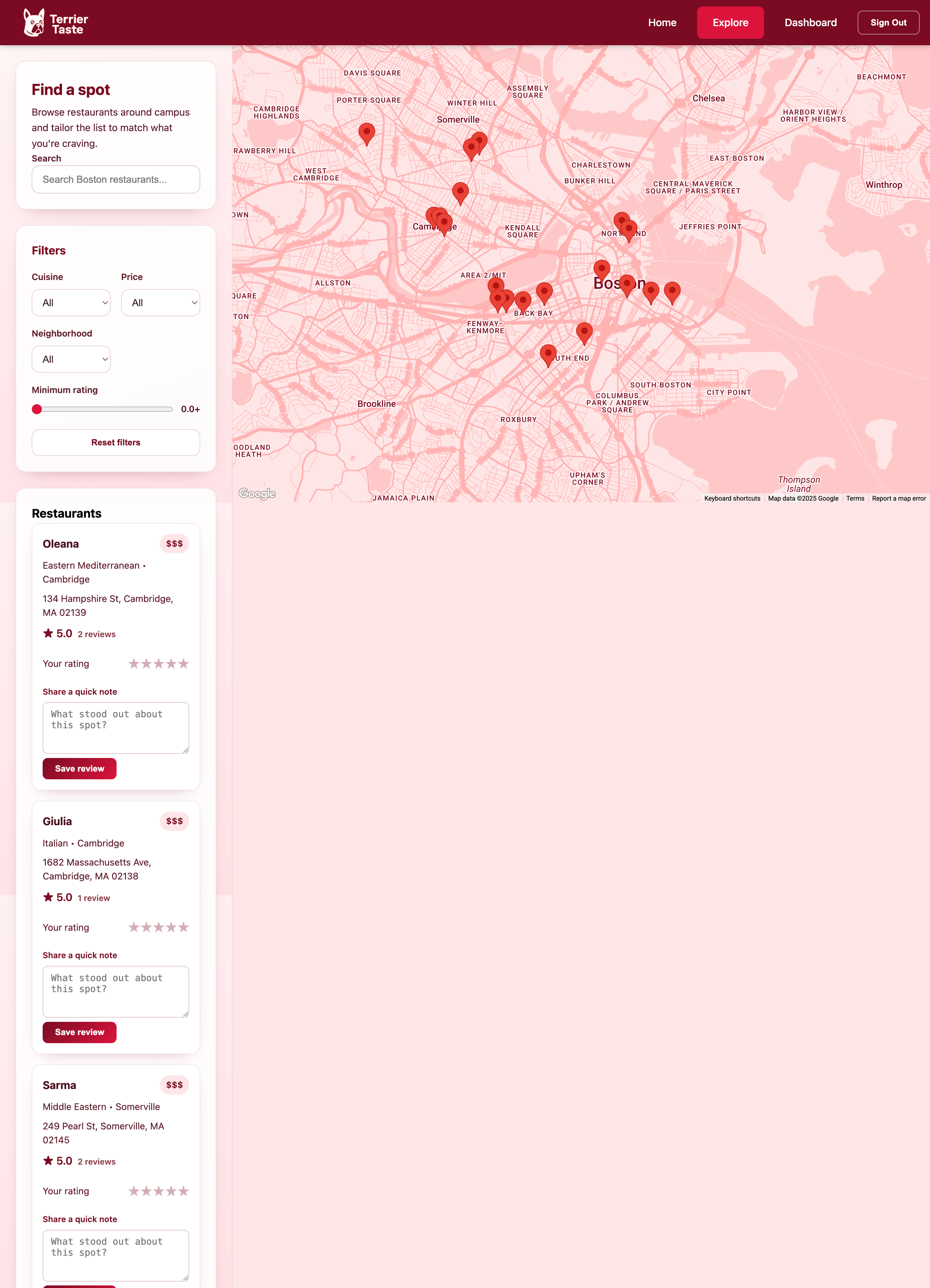Click the star icon next to Oleana's 5.0 rating

point(48,633)
